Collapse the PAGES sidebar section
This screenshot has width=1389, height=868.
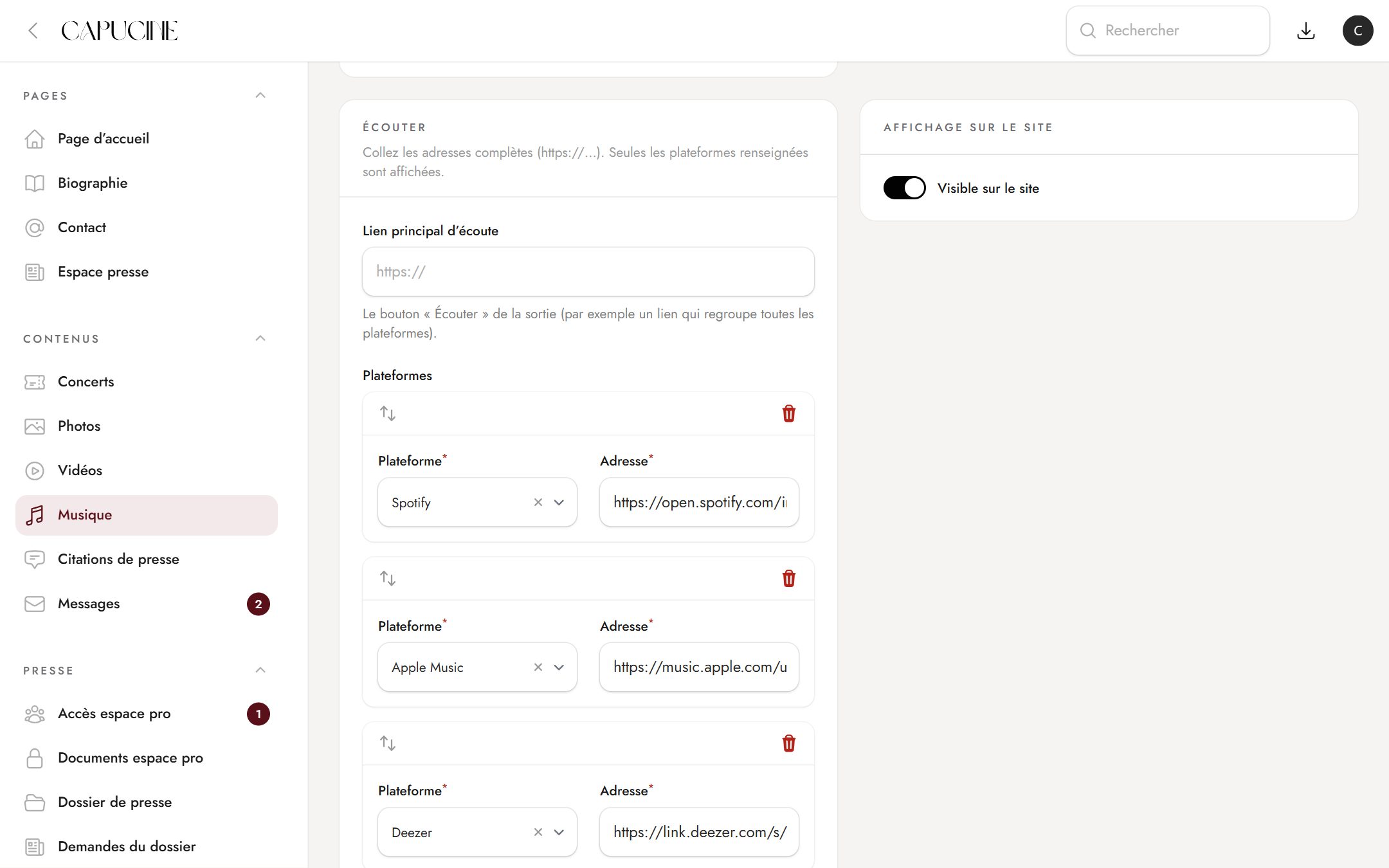(x=260, y=95)
